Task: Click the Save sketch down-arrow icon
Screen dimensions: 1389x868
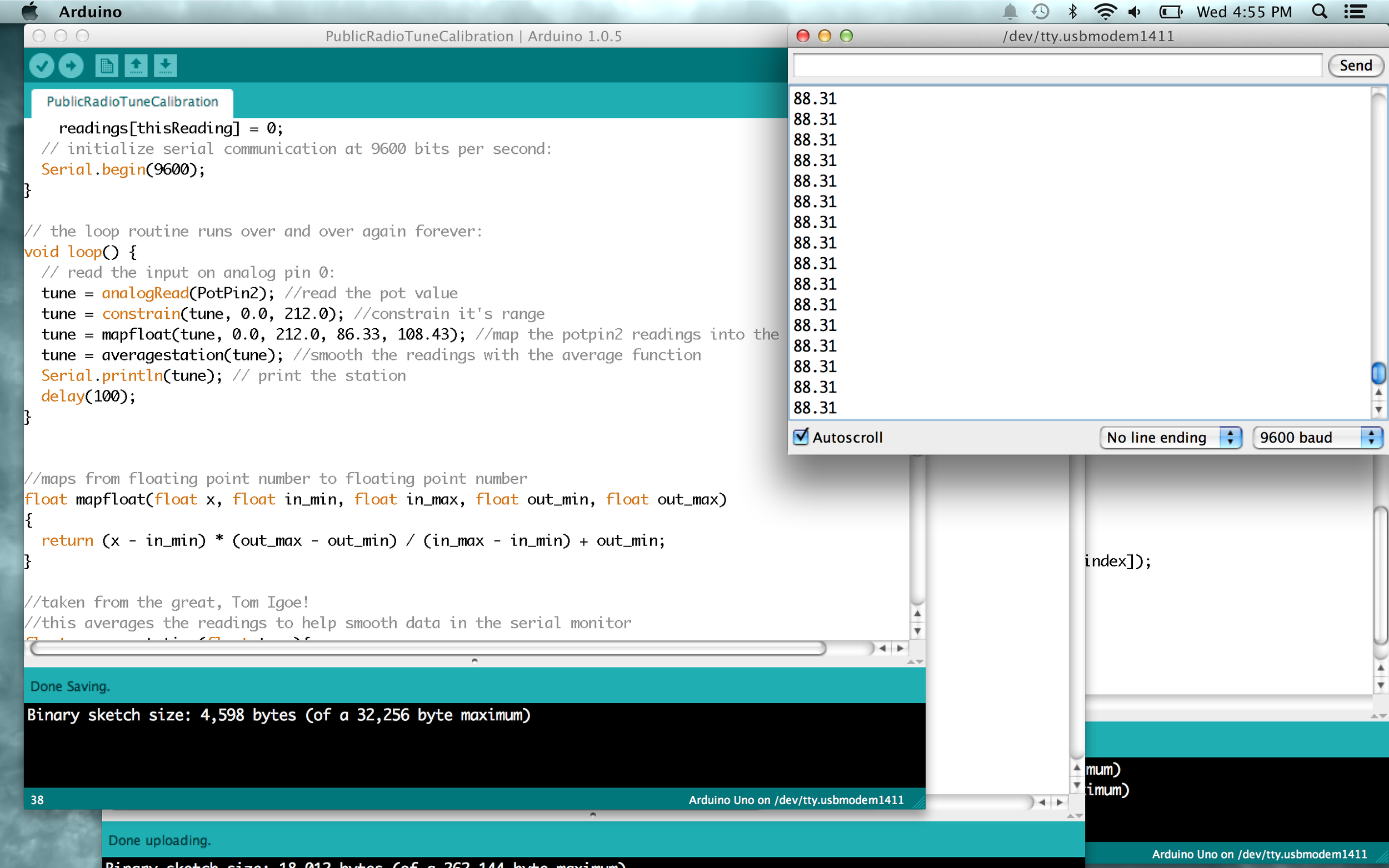Action: pyautogui.click(x=166, y=66)
